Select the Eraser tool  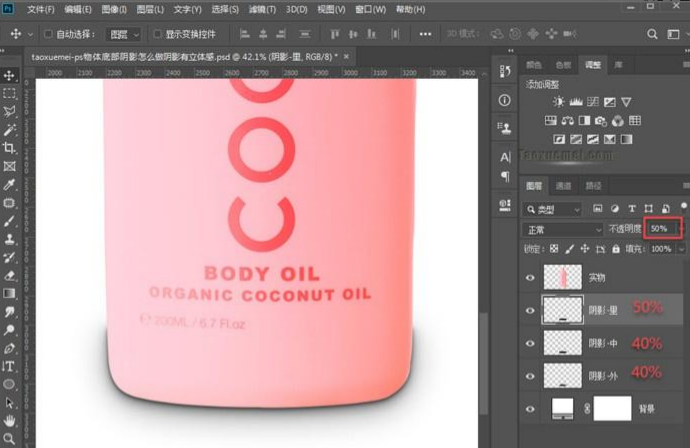(9, 275)
